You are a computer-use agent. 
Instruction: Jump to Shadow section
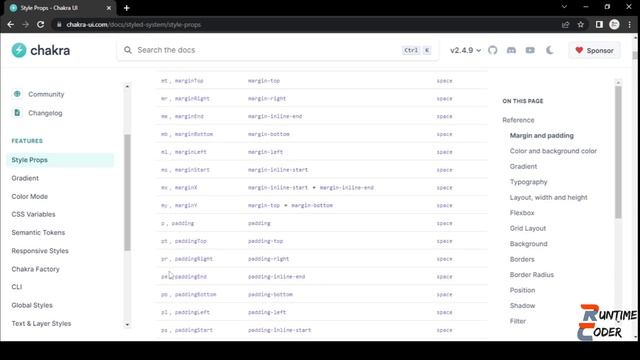[522, 306]
